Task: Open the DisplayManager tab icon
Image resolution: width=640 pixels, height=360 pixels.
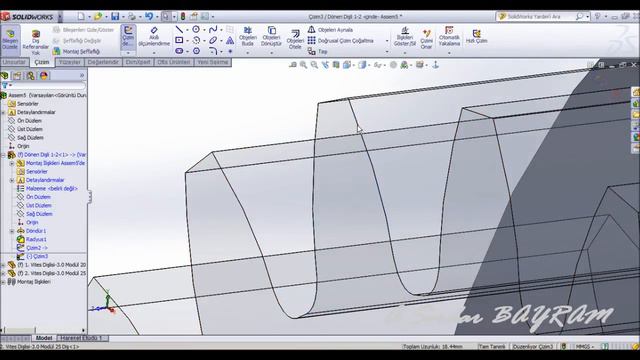Action: 44,76
